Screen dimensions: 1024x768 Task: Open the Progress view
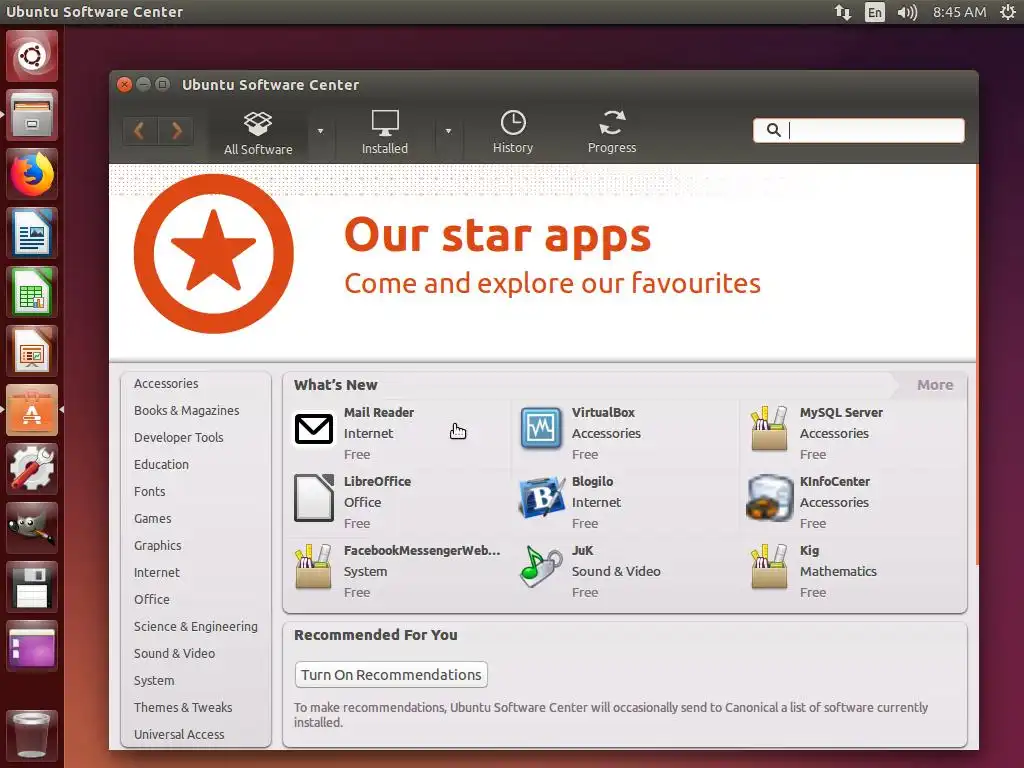click(612, 132)
